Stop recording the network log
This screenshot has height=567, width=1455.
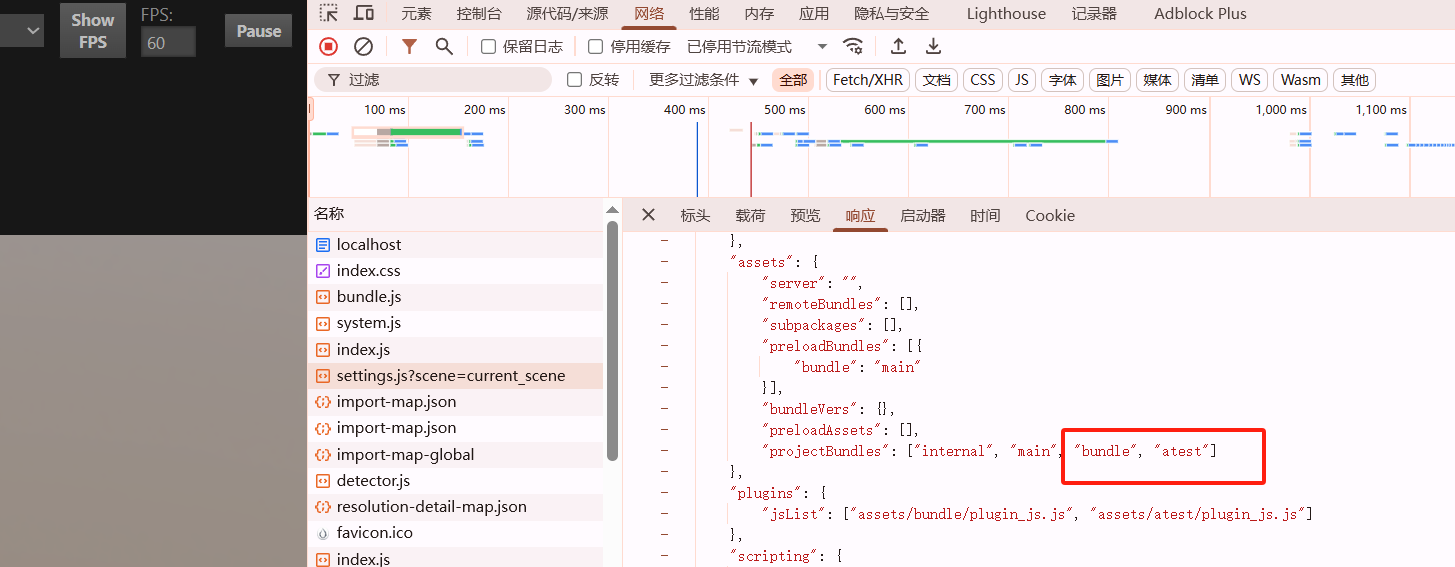point(328,46)
